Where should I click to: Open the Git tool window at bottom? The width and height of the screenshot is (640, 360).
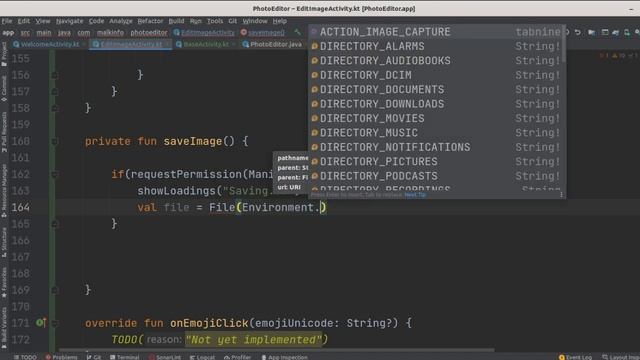click(x=94, y=357)
